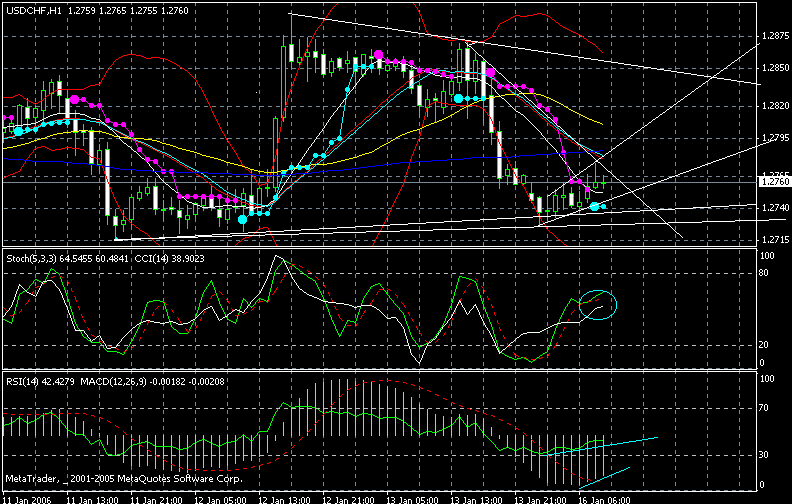Select the 1.2820 price axis label
792x504 pixels.
[776, 106]
